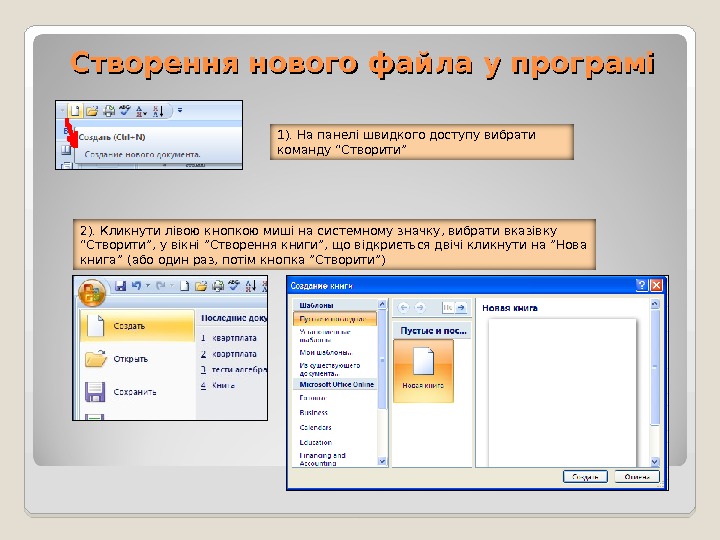Screen dimensions: 720x540
Task: Select Открыть in the Office menu
Action: pos(137,359)
